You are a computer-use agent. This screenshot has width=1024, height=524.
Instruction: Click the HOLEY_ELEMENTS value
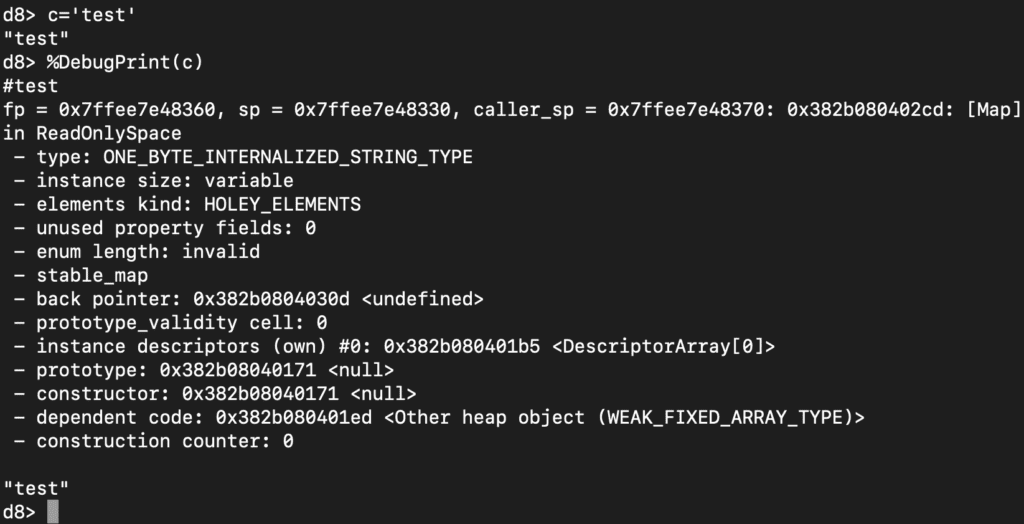pyautogui.click(x=283, y=204)
